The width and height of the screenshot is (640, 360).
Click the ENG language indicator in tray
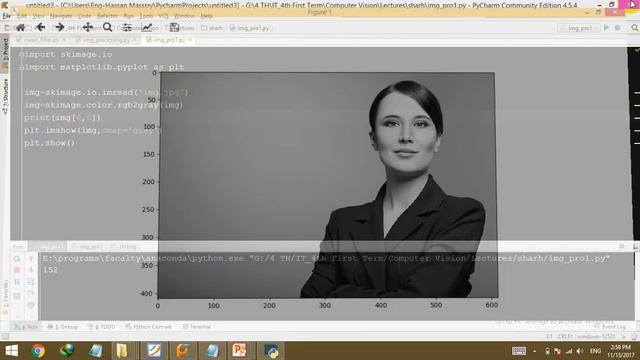click(596, 351)
